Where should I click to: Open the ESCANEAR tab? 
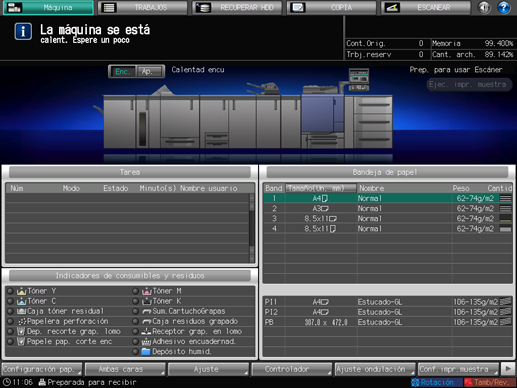coord(426,7)
